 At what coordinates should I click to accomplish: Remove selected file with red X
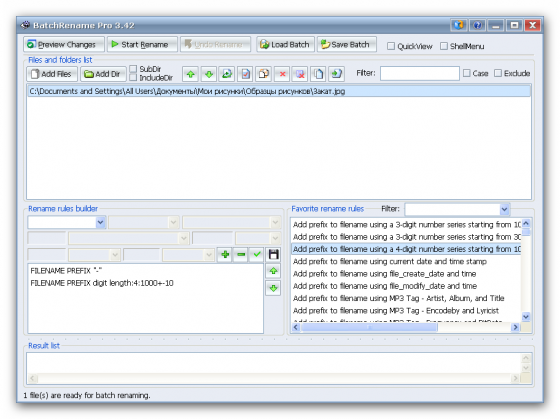(282, 74)
